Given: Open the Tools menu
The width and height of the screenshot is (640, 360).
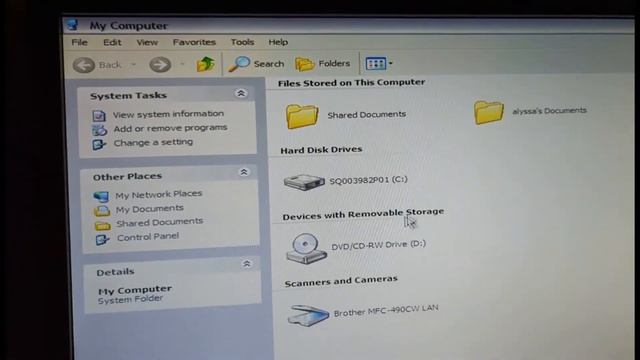Looking at the screenshot, I should 242,42.
